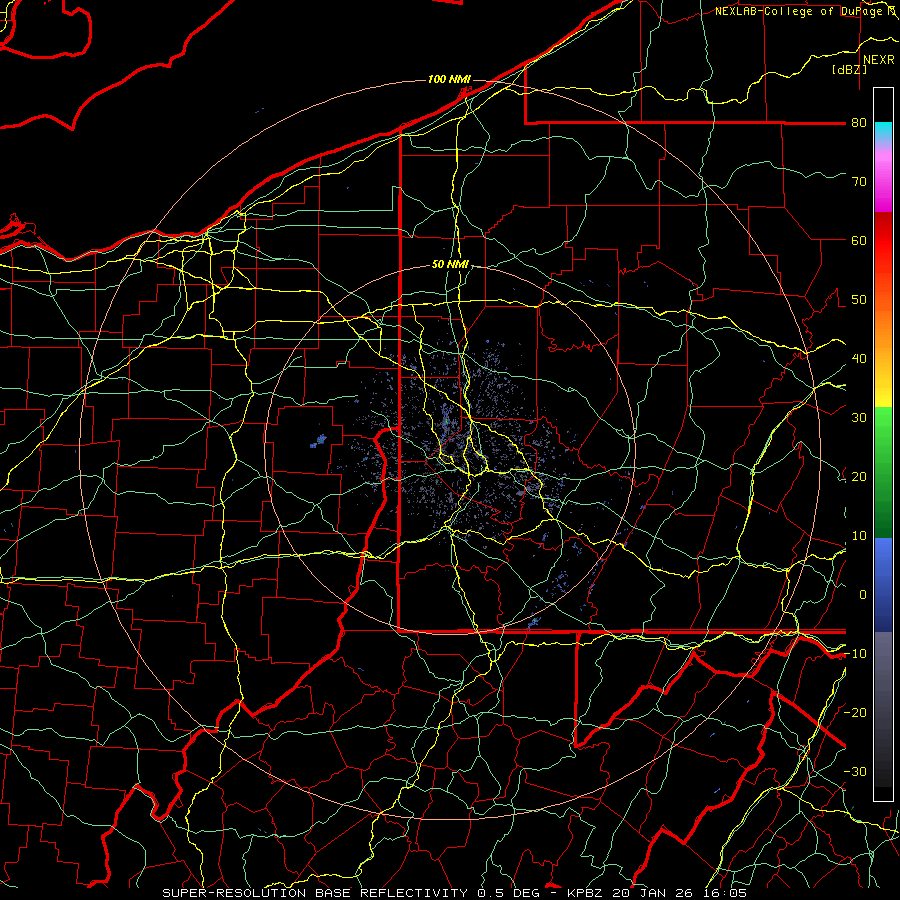Select the "70" value on dBZ scale

click(859, 182)
